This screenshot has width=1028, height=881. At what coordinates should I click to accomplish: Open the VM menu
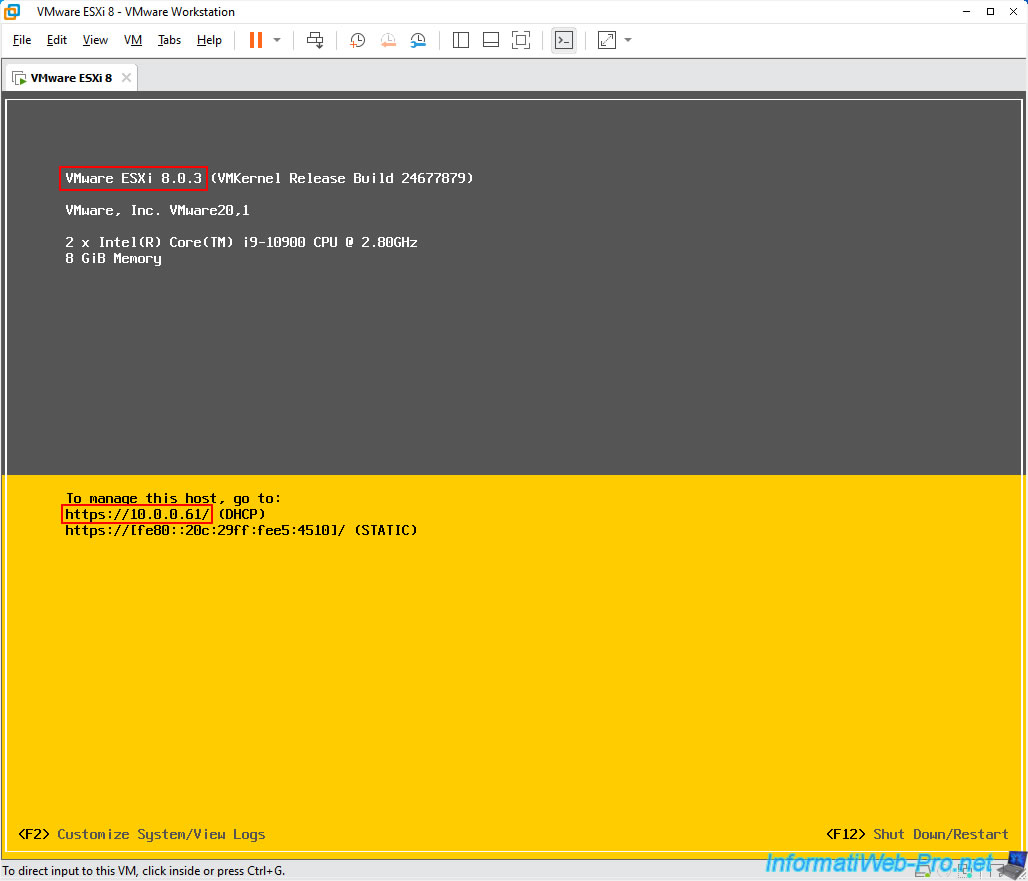coord(133,40)
